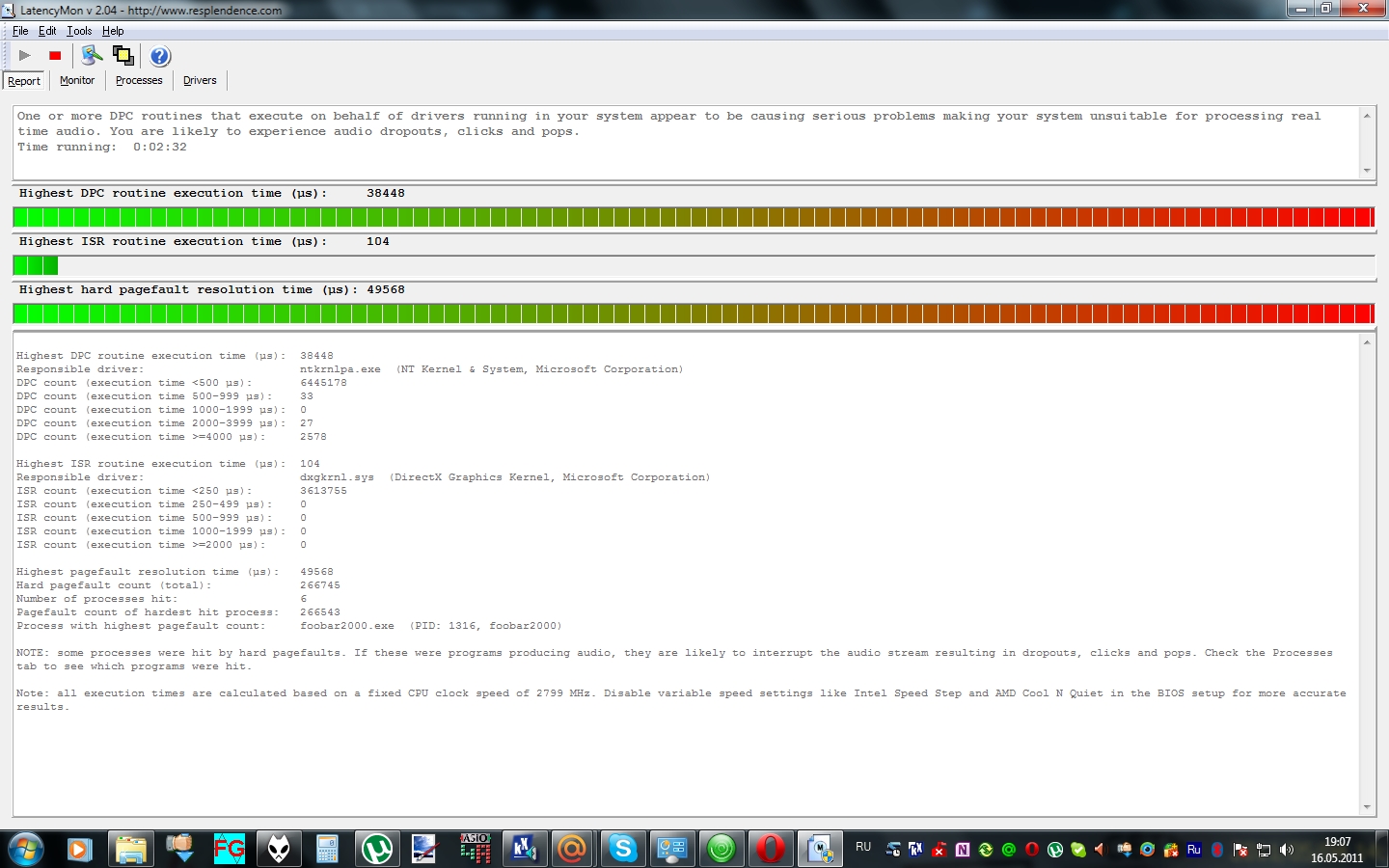
Task: Stop monitoring with the red stop button
Action: point(55,56)
